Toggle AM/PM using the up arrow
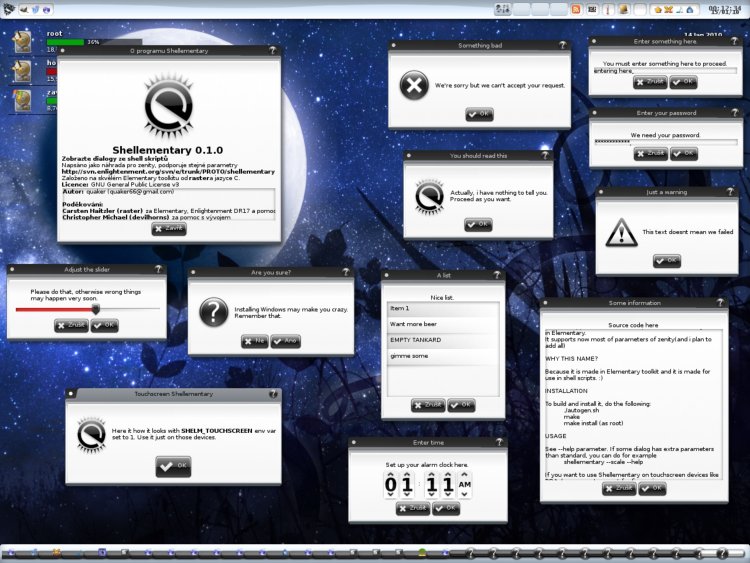750x563 pixels. click(x=464, y=475)
